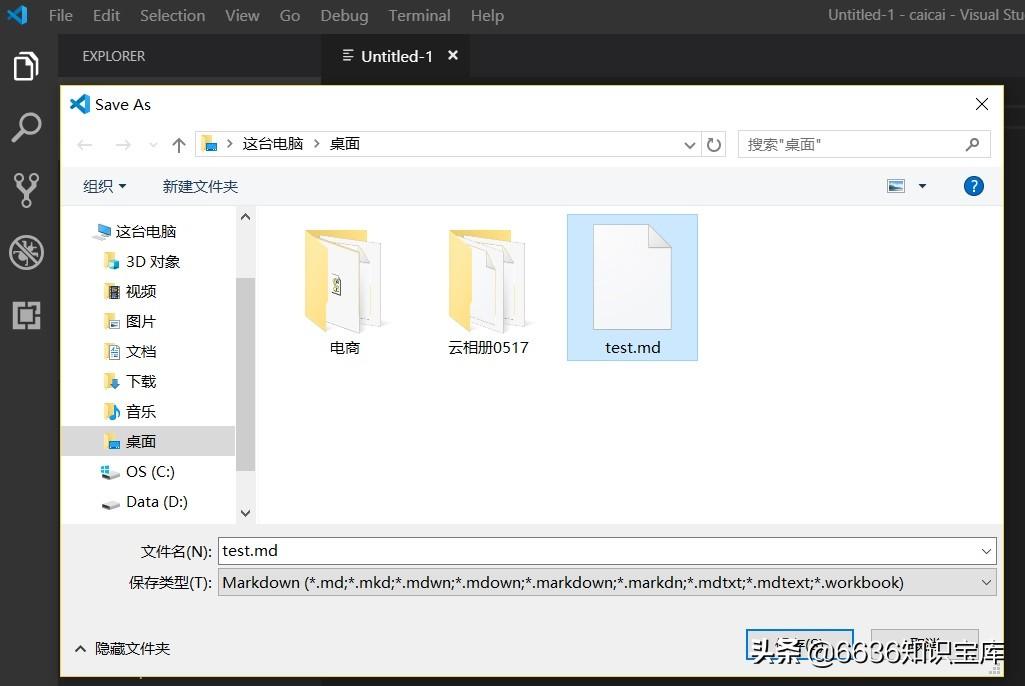Click the VS Code logo in title bar
The width and height of the screenshot is (1025, 686).
tap(18, 14)
